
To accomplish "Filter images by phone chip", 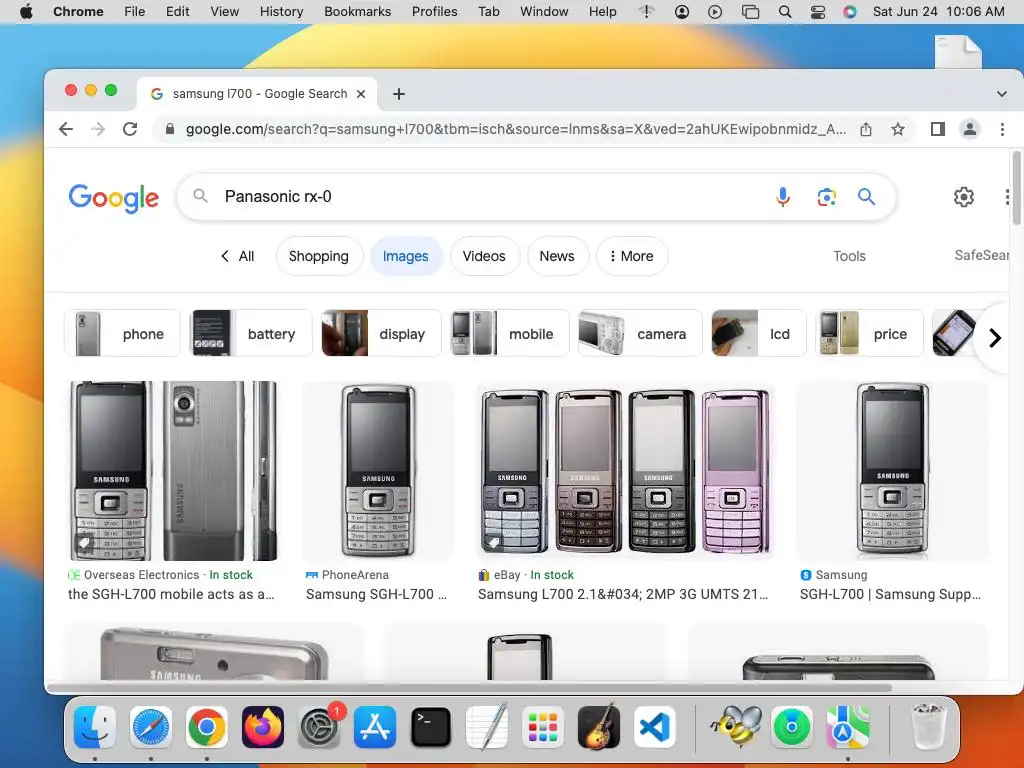I will 122,334.
